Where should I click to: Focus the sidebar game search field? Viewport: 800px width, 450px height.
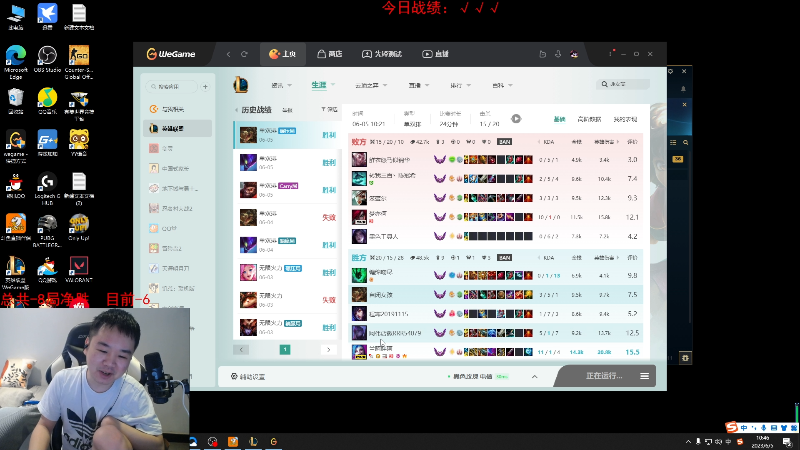171,87
